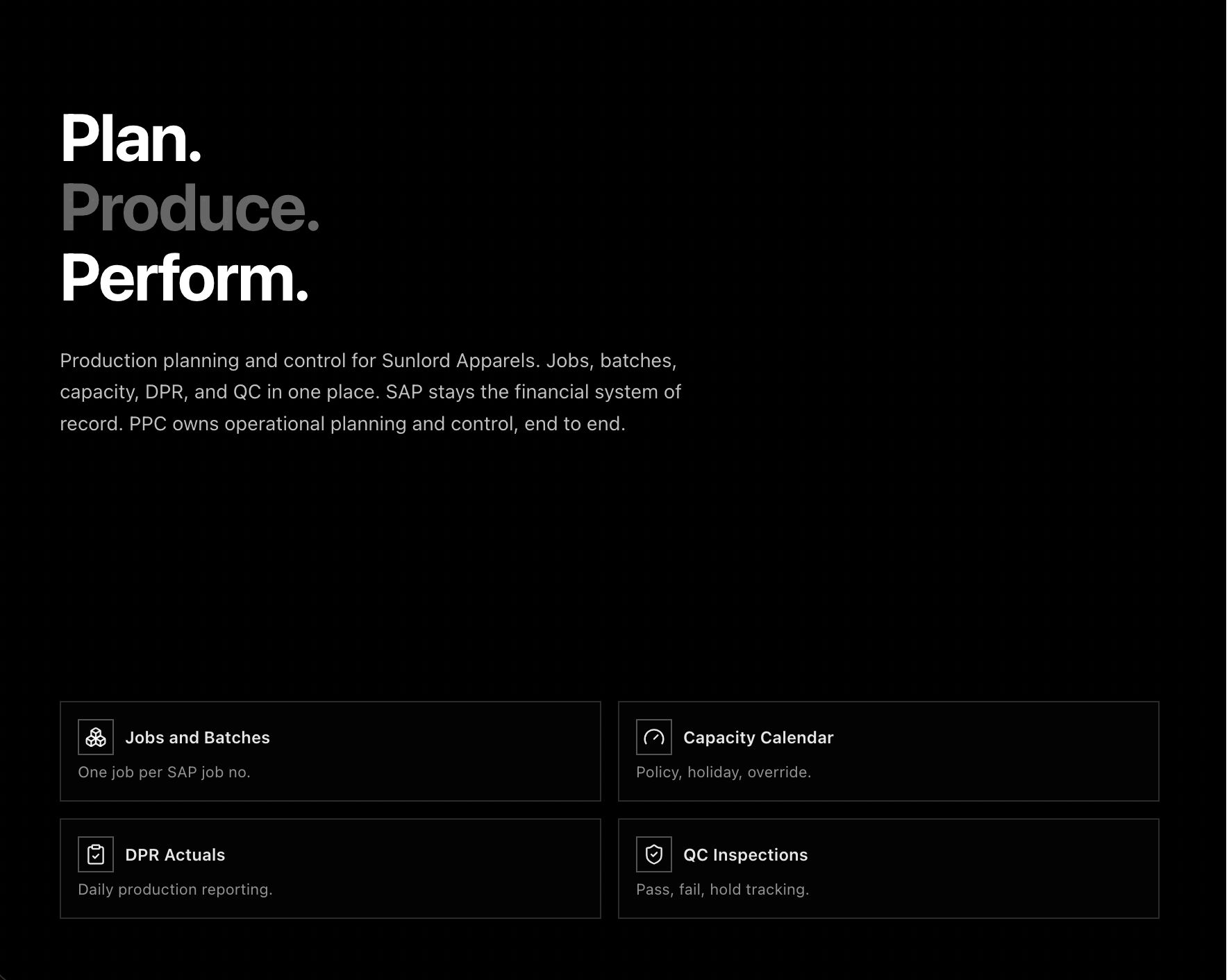The height and width of the screenshot is (980, 1229).
Task: Open the QC Inspections title link
Action: click(x=746, y=854)
